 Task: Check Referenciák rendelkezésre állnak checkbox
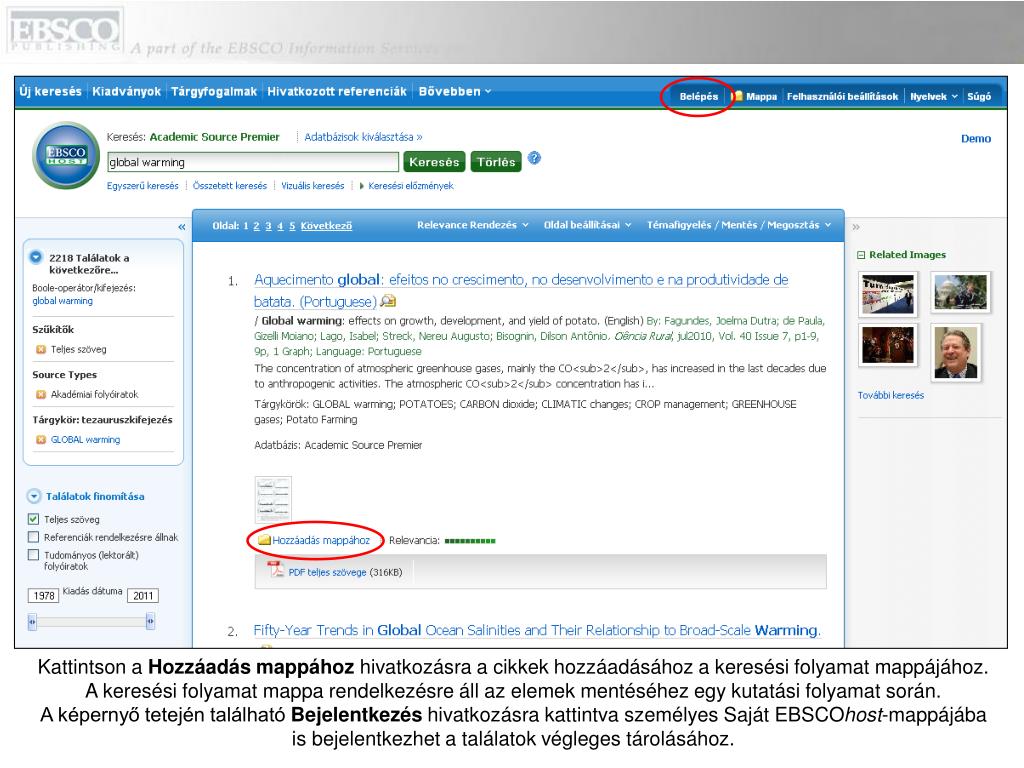[x=33, y=537]
